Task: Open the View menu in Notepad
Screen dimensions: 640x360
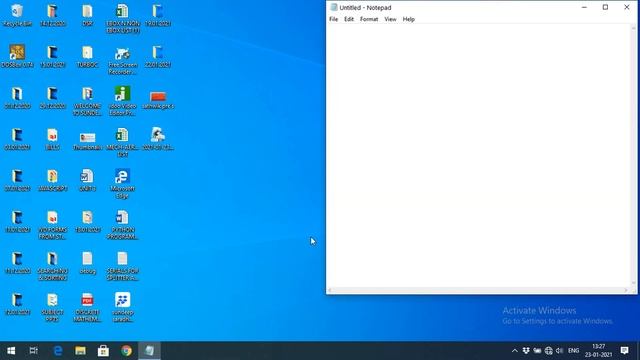Action: pyautogui.click(x=390, y=19)
